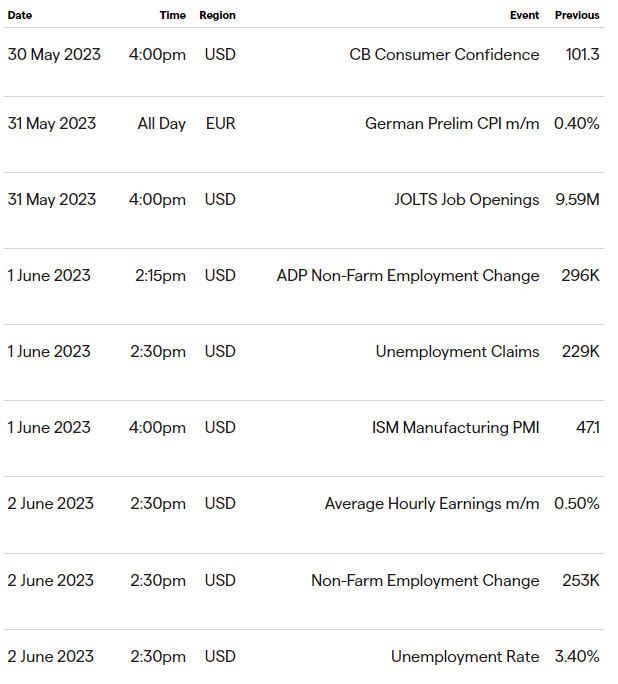Click the Previous column header

point(577,15)
